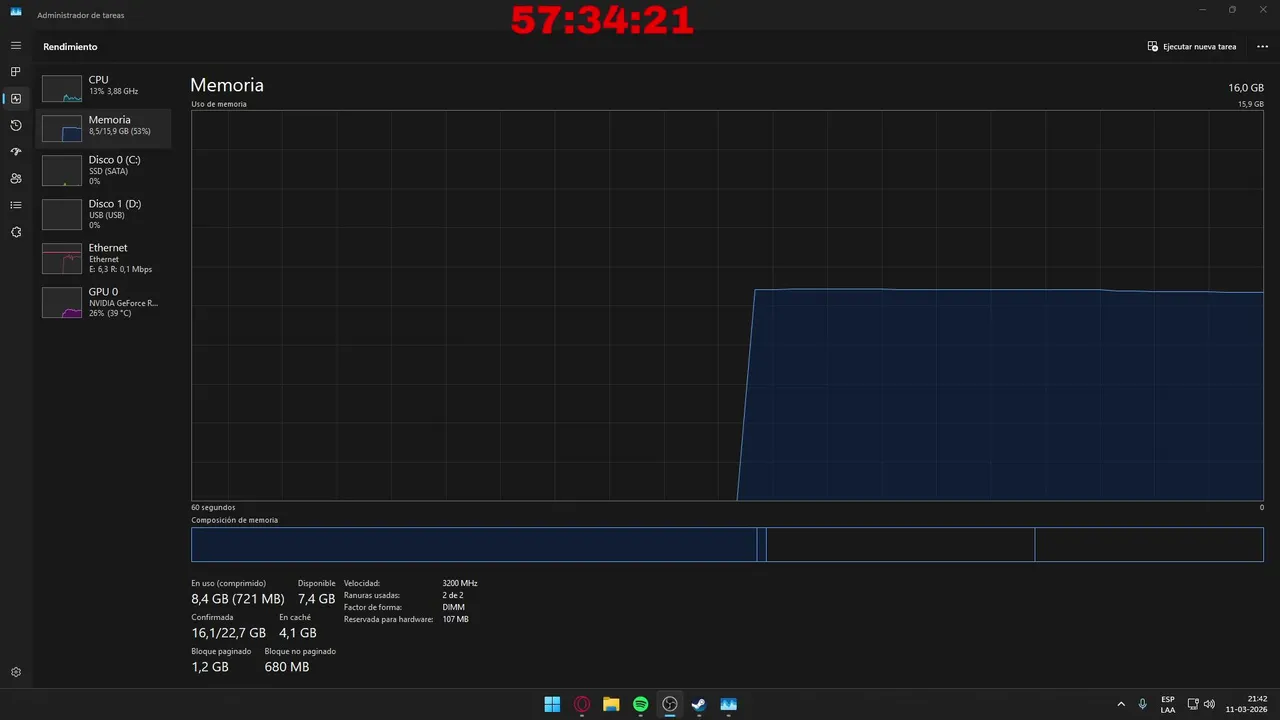Viewport: 1280px width, 720px height.
Task: Click Task Manager app icon in title bar
Action: tap(16, 12)
